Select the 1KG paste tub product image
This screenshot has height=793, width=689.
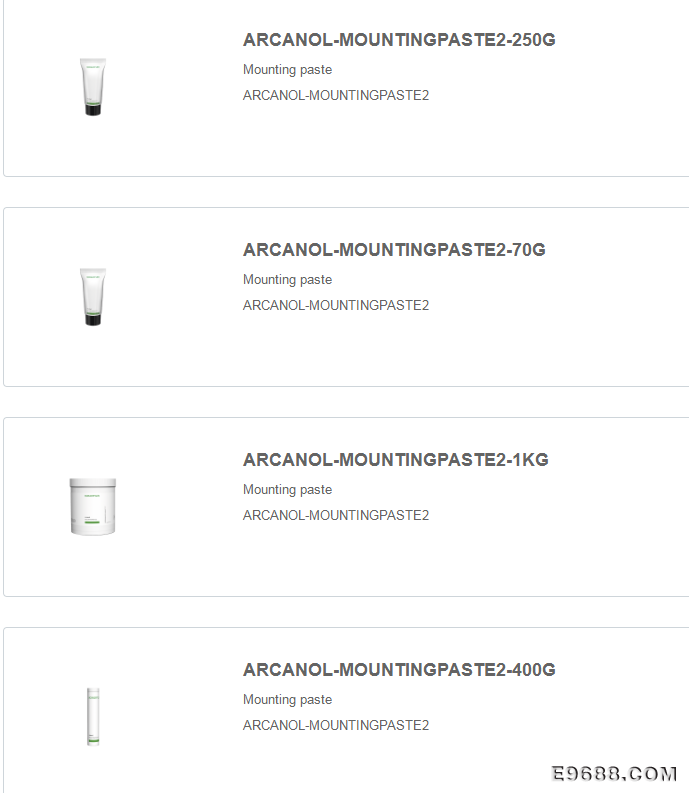(x=93, y=506)
